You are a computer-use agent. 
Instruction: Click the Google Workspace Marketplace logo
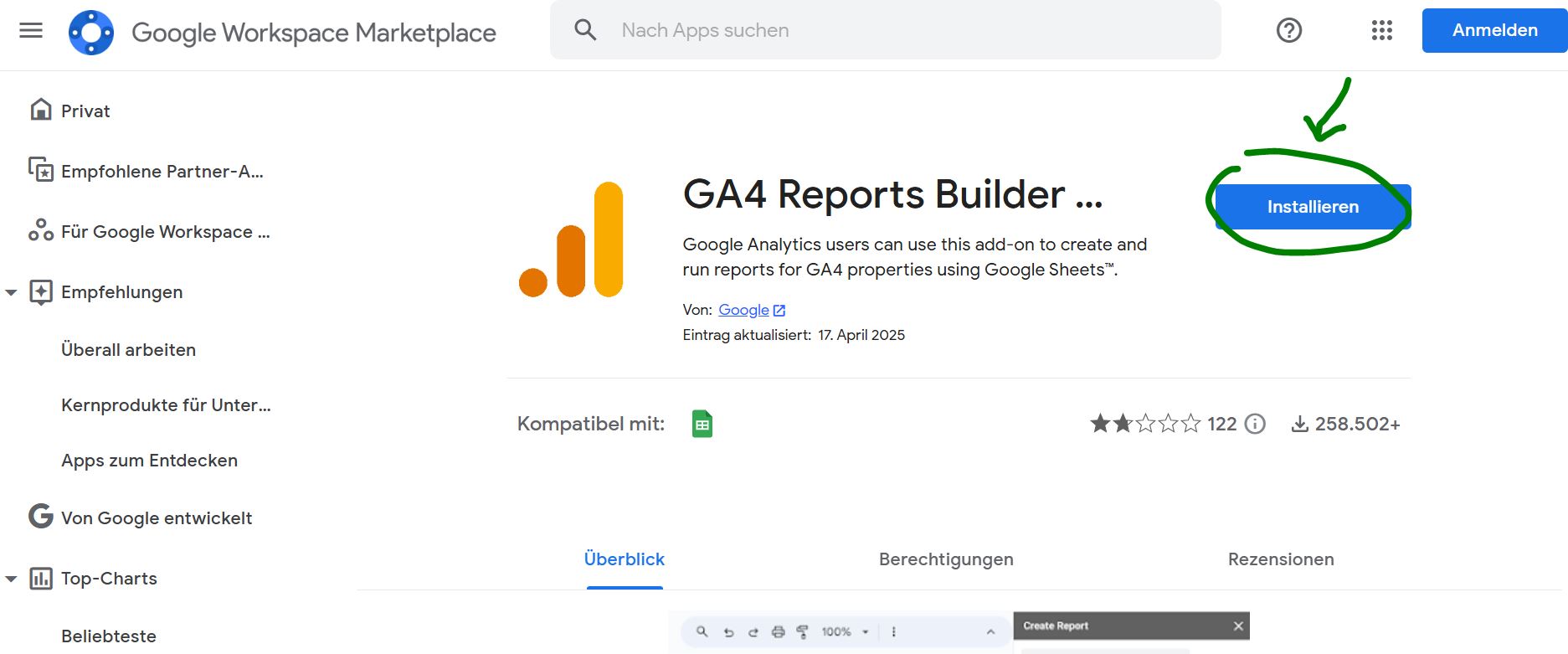tap(91, 33)
